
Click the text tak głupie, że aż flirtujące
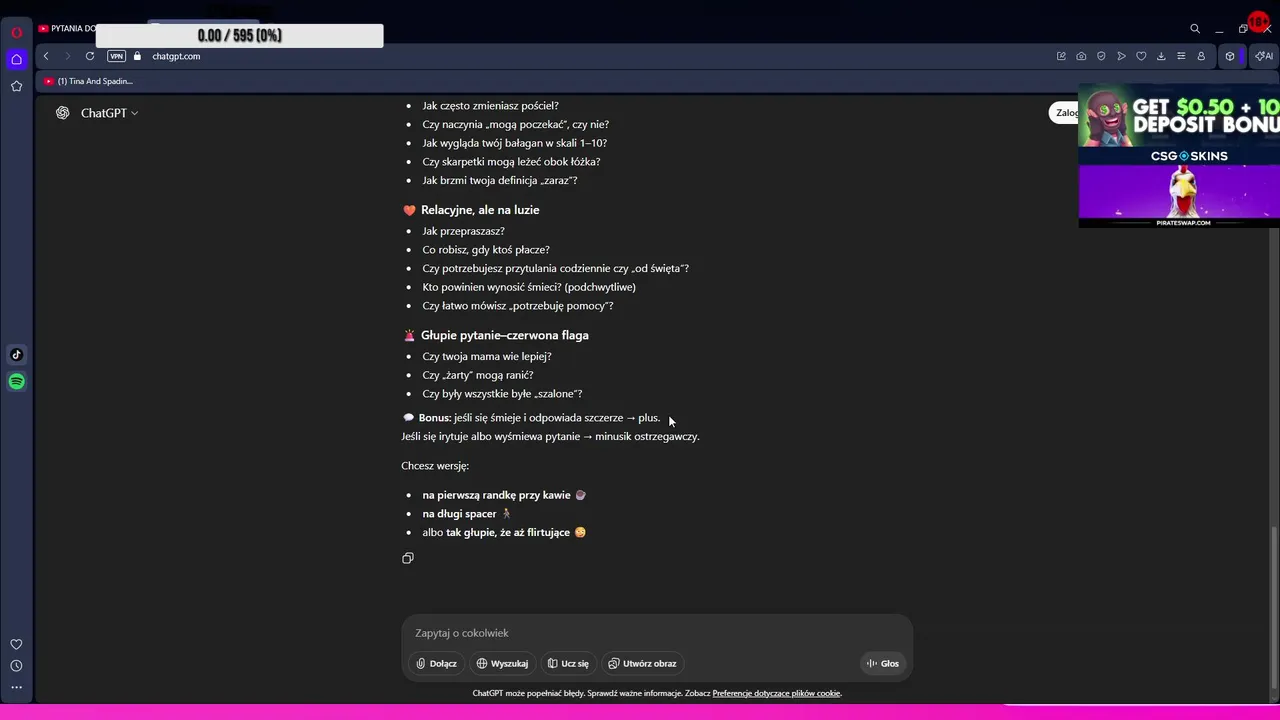pos(508,532)
